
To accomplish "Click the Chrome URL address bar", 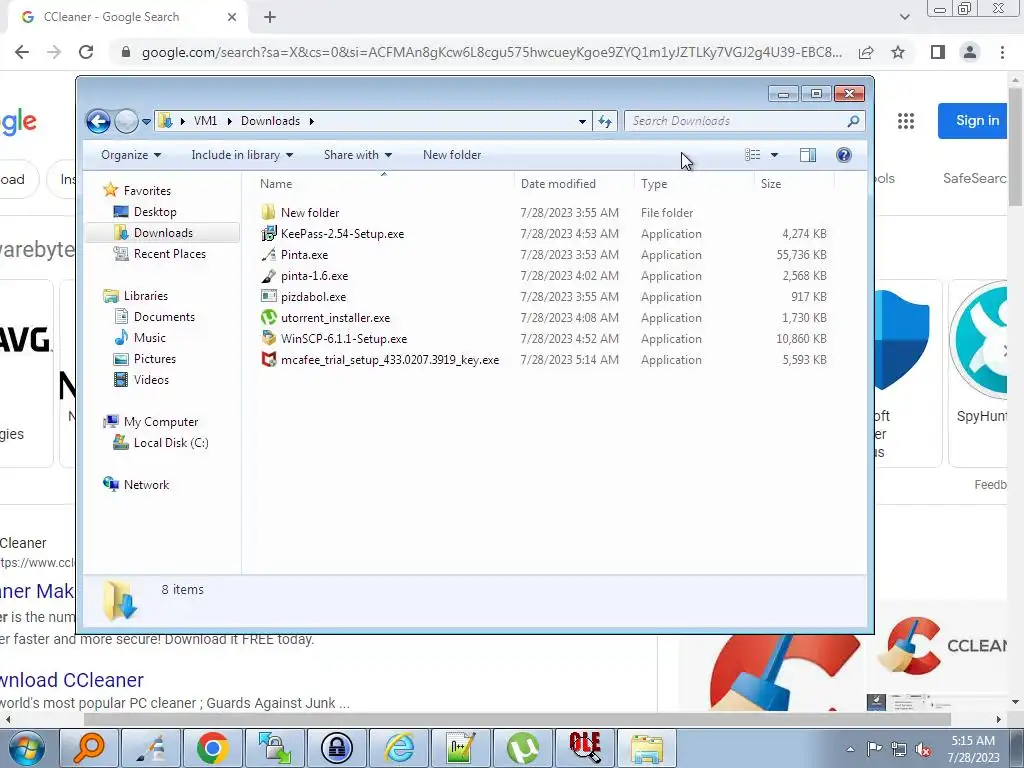I will pyautogui.click(x=491, y=52).
